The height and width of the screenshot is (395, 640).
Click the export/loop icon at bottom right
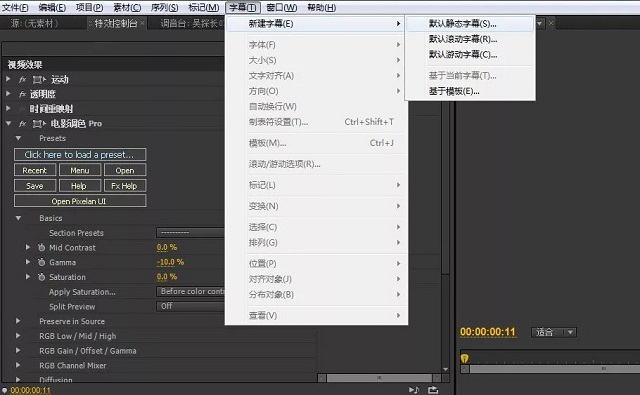click(x=433, y=390)
